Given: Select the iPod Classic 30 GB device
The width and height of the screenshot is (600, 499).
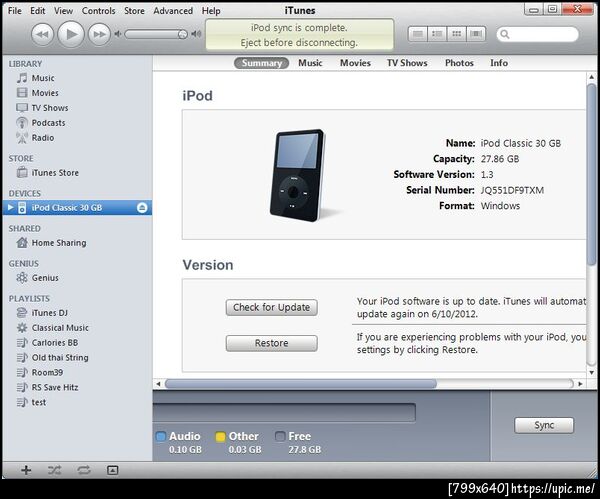Looking at the screenshot, I should [x=77, y=208].
